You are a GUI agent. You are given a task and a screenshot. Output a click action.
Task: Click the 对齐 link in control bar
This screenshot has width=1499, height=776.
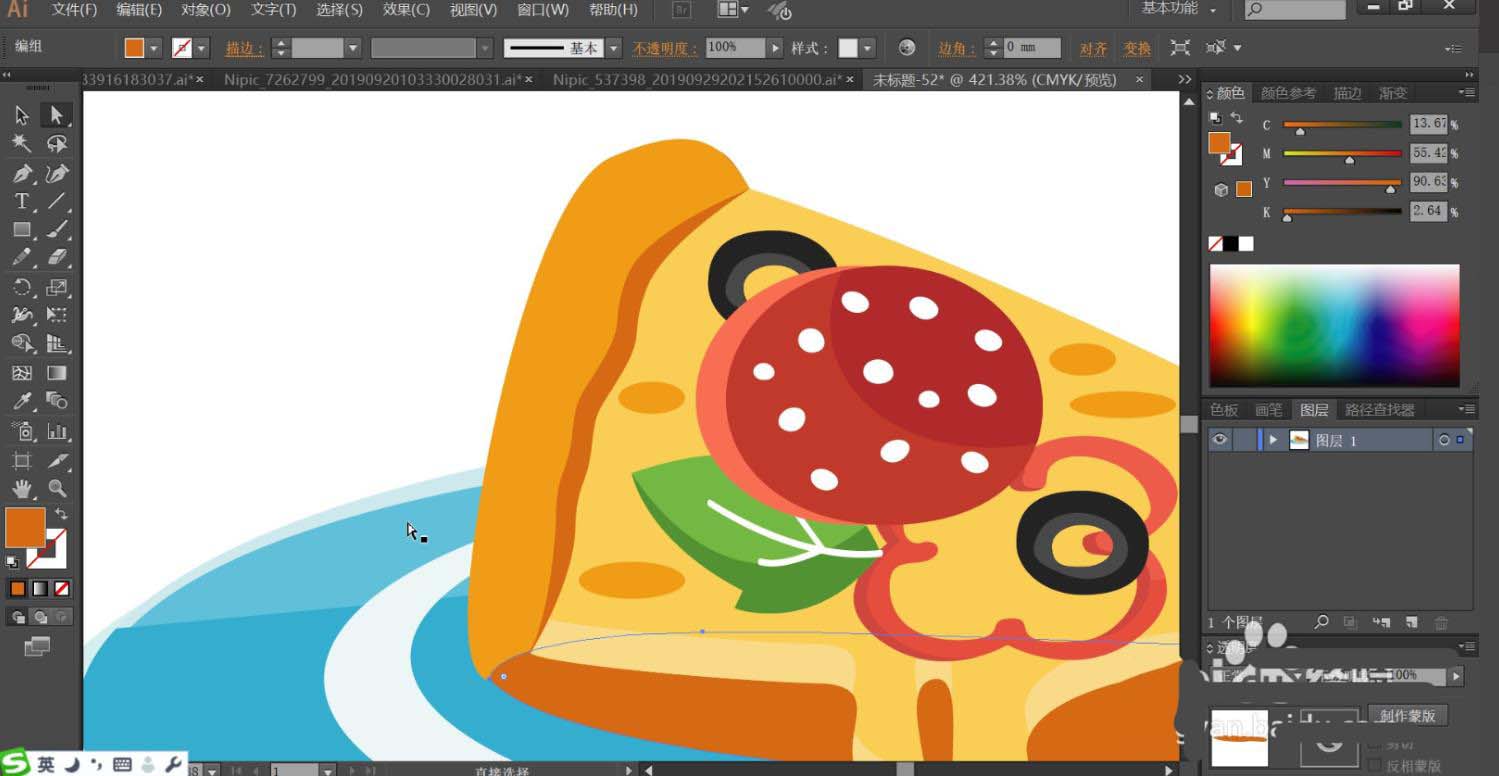(1093, 48)
